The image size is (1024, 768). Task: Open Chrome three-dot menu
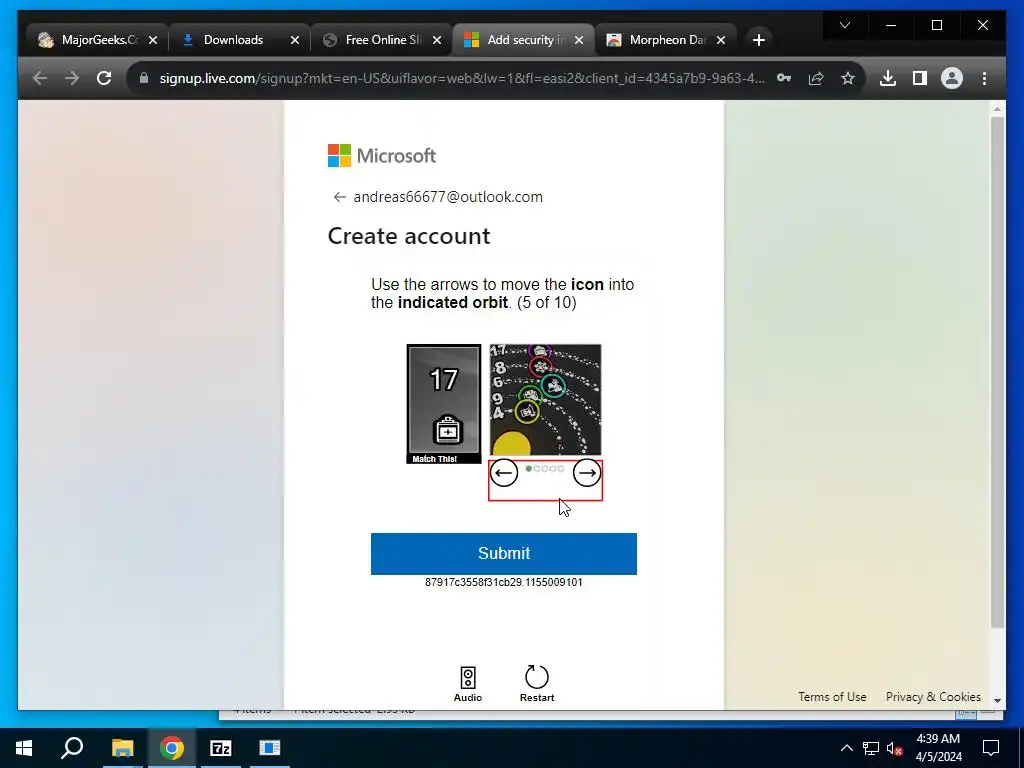click(x=984, y=78)
